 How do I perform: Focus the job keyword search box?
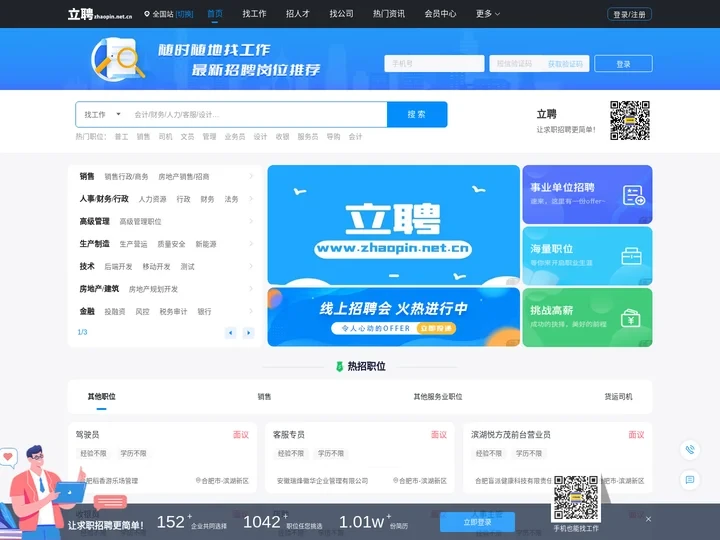(x=258, y=114)
